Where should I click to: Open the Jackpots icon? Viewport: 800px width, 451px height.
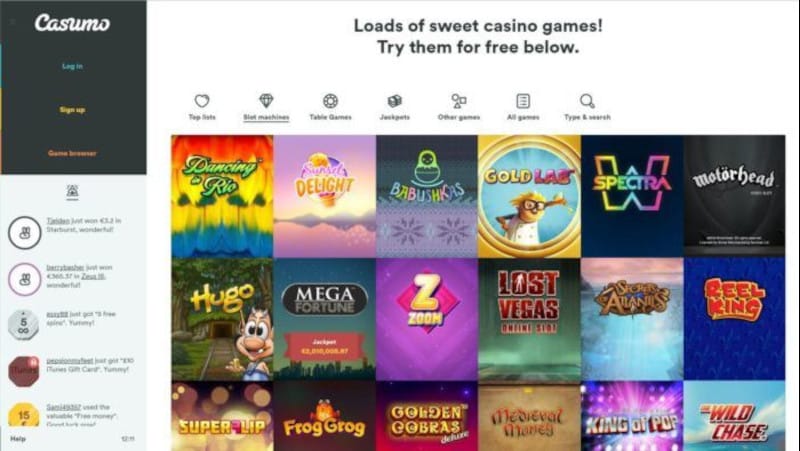coord(394,101)
